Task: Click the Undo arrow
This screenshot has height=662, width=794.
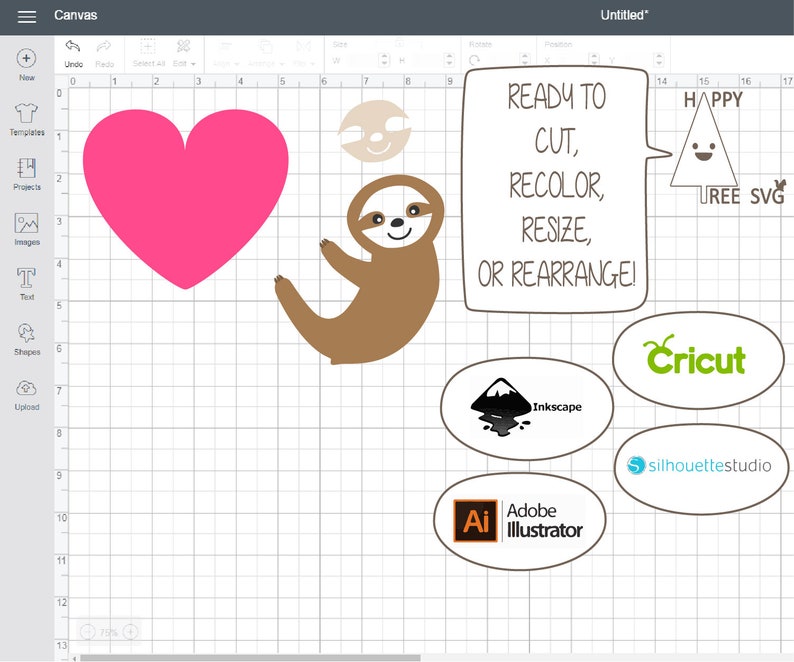Action: 73,47
